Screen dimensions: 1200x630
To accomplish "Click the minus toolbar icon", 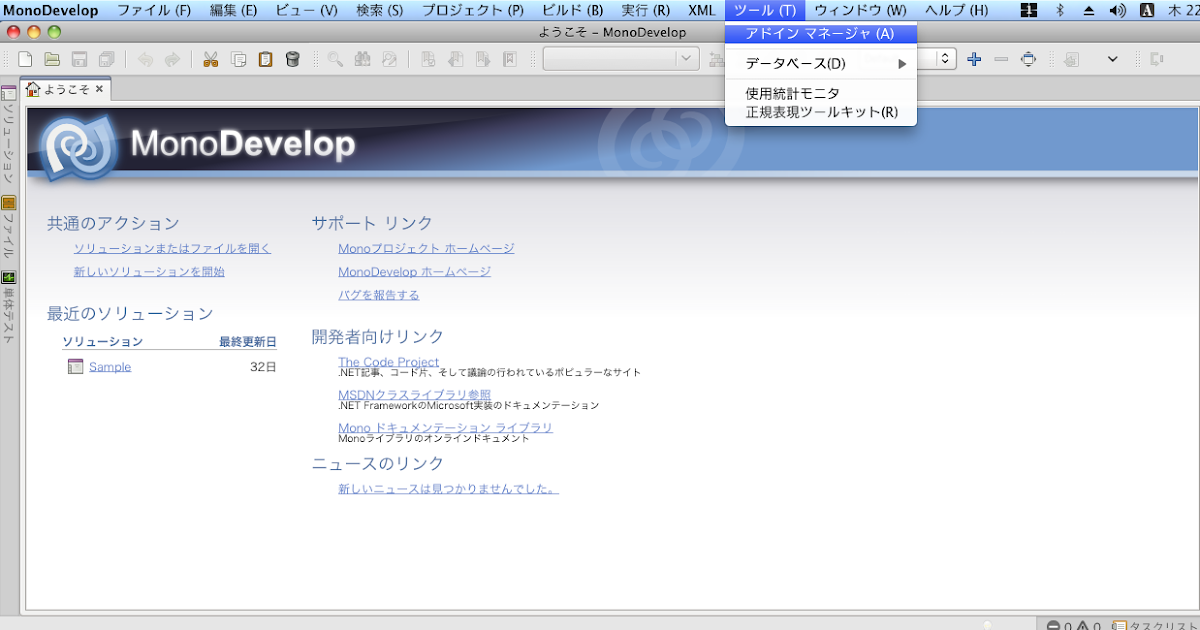I will (1002, 59).
